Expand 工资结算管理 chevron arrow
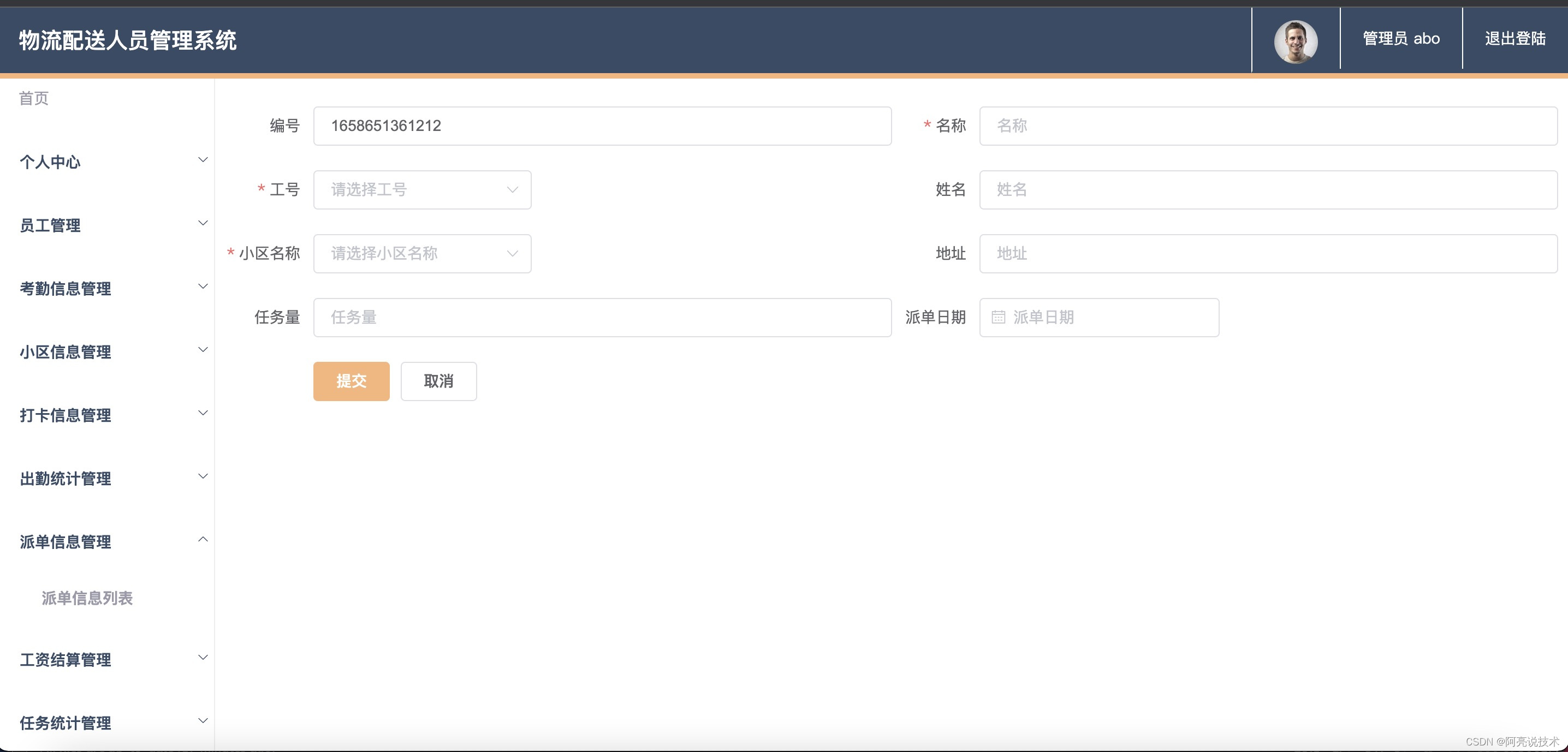Screen dimensions: 1568x752 (x=203, y=658)
